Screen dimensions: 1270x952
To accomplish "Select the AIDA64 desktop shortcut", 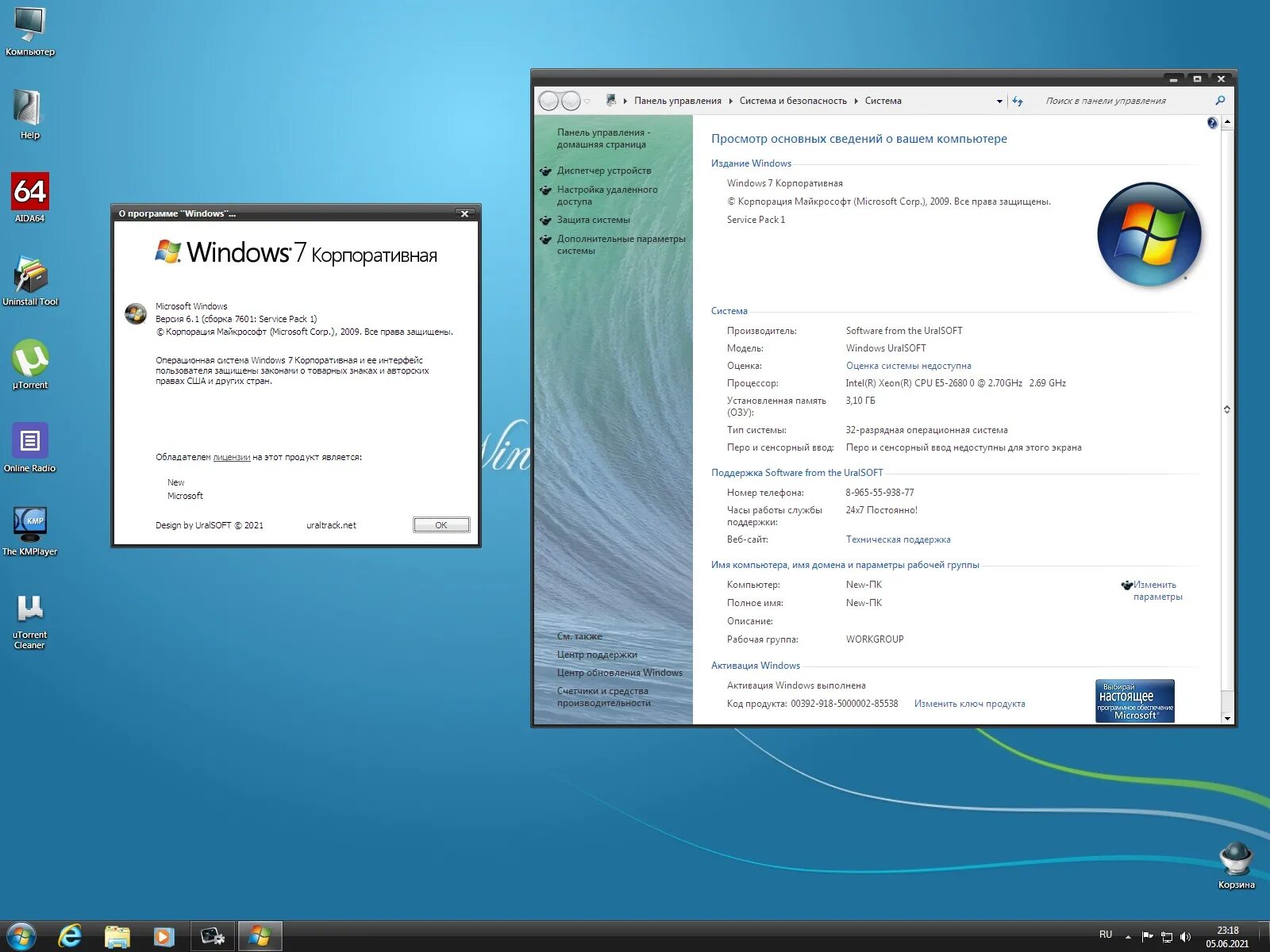I will (30, 198).
